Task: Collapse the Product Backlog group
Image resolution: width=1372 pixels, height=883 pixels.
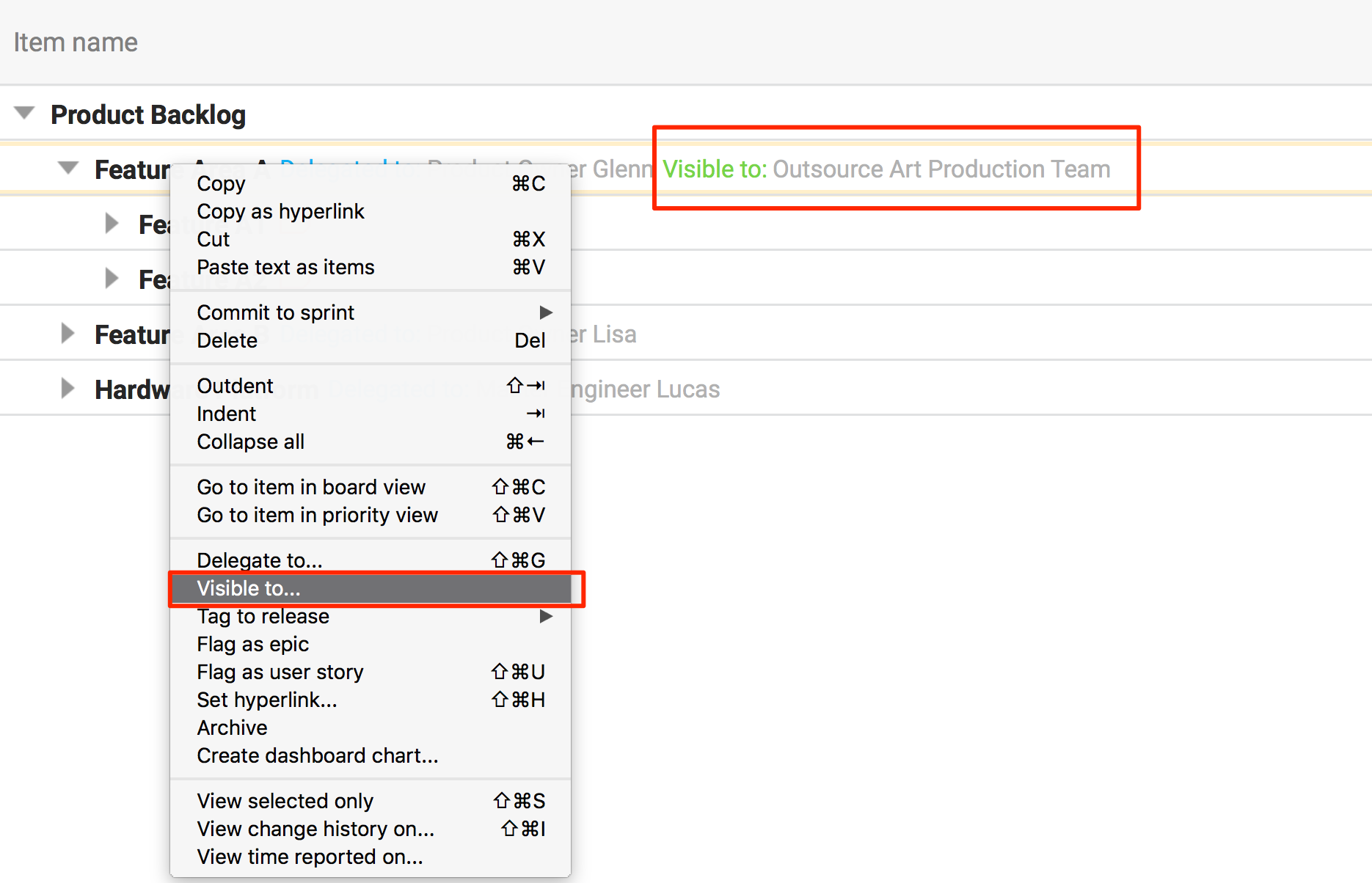Action: click(x=25, y=113)
